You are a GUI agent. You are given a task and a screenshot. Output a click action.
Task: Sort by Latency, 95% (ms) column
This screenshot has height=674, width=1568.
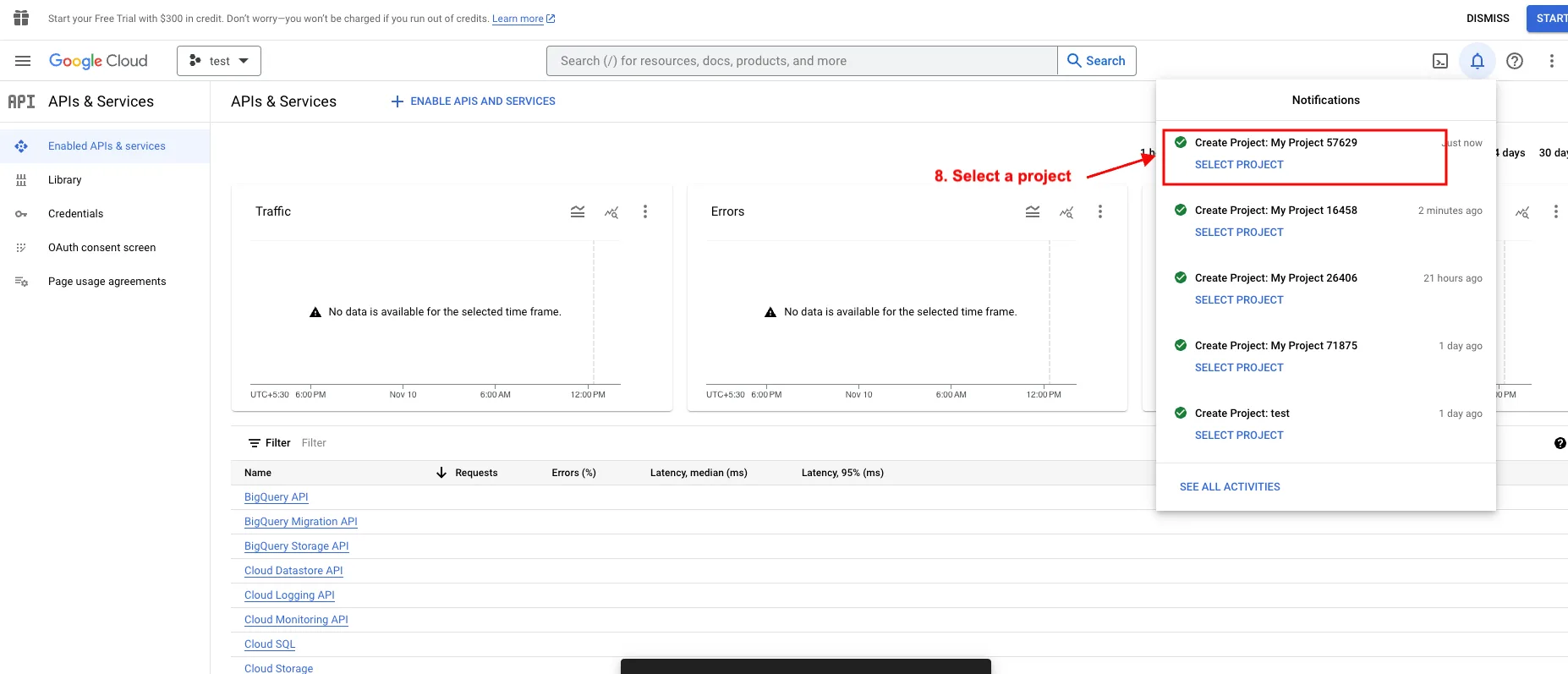842,473
